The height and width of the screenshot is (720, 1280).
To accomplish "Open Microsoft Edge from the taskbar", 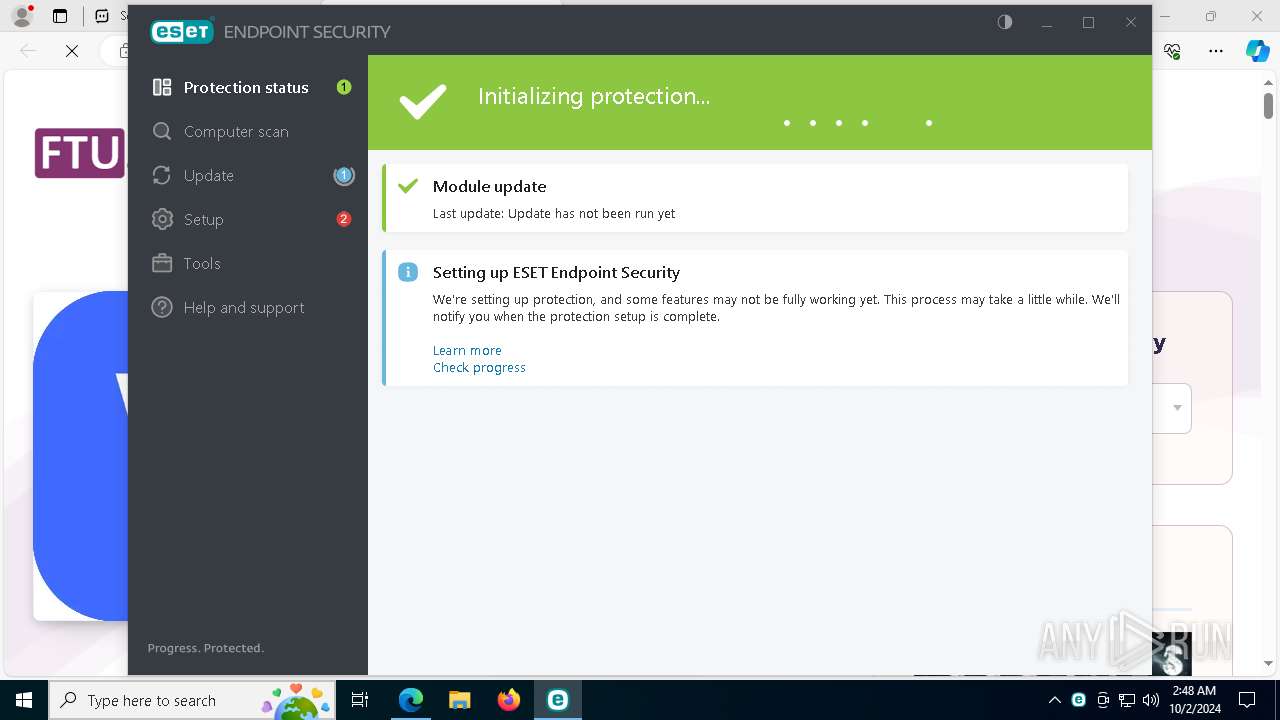I will tap(410, 700).
